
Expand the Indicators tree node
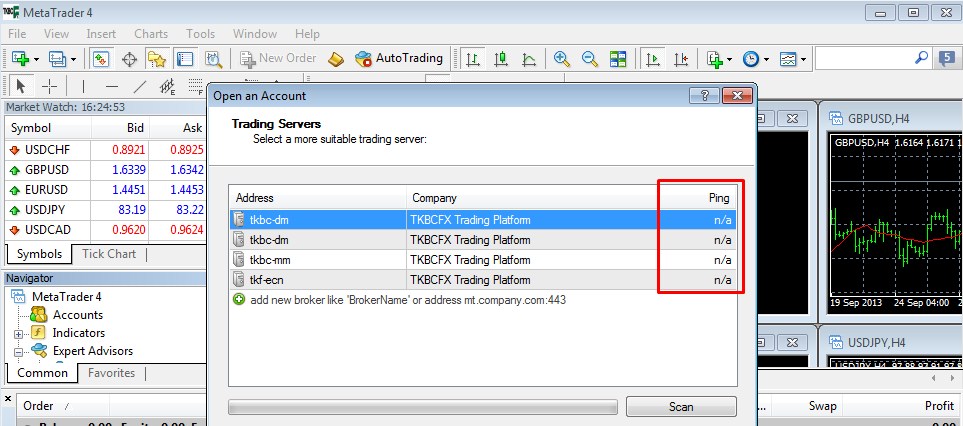pos(18,335)
